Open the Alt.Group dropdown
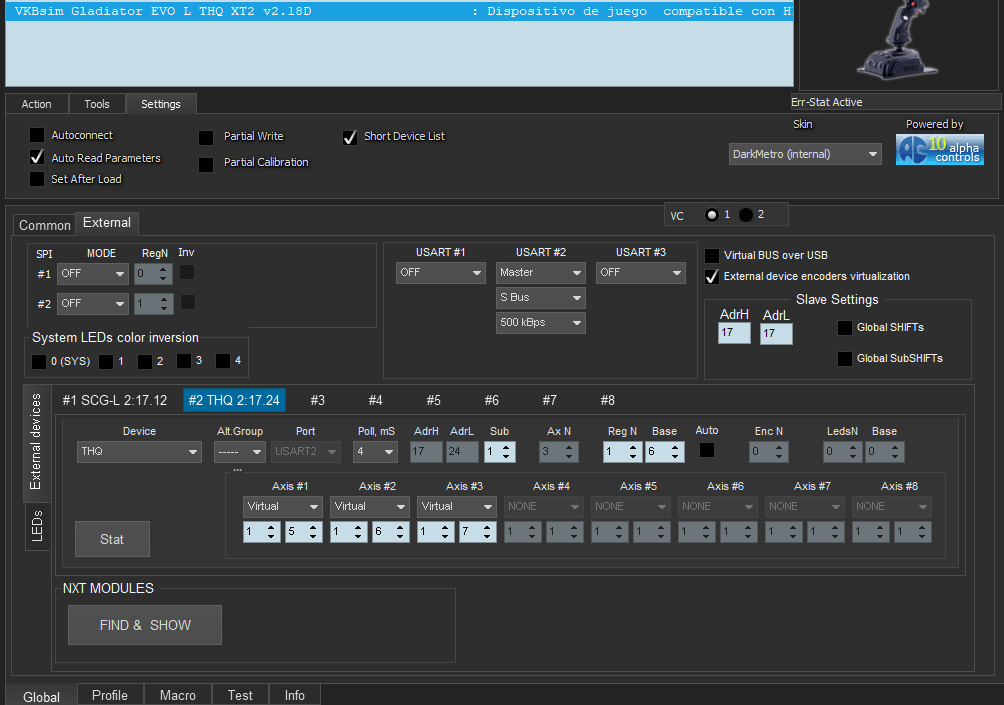This screenshot has height=705, width=1004. coord(239,451)
